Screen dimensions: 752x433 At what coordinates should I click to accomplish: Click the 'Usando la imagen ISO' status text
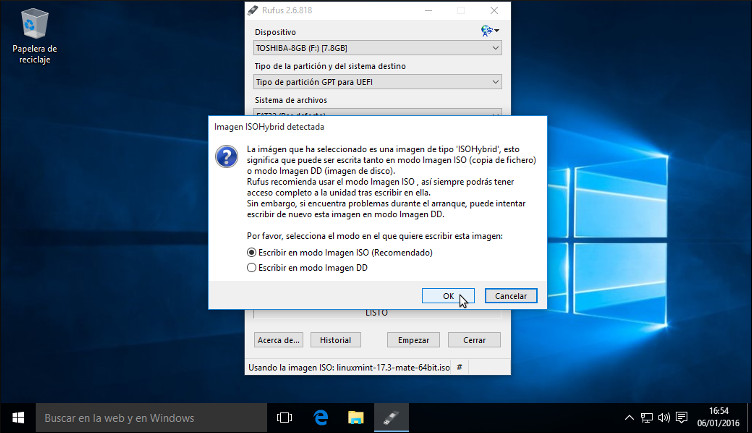(x=349, y=368)
